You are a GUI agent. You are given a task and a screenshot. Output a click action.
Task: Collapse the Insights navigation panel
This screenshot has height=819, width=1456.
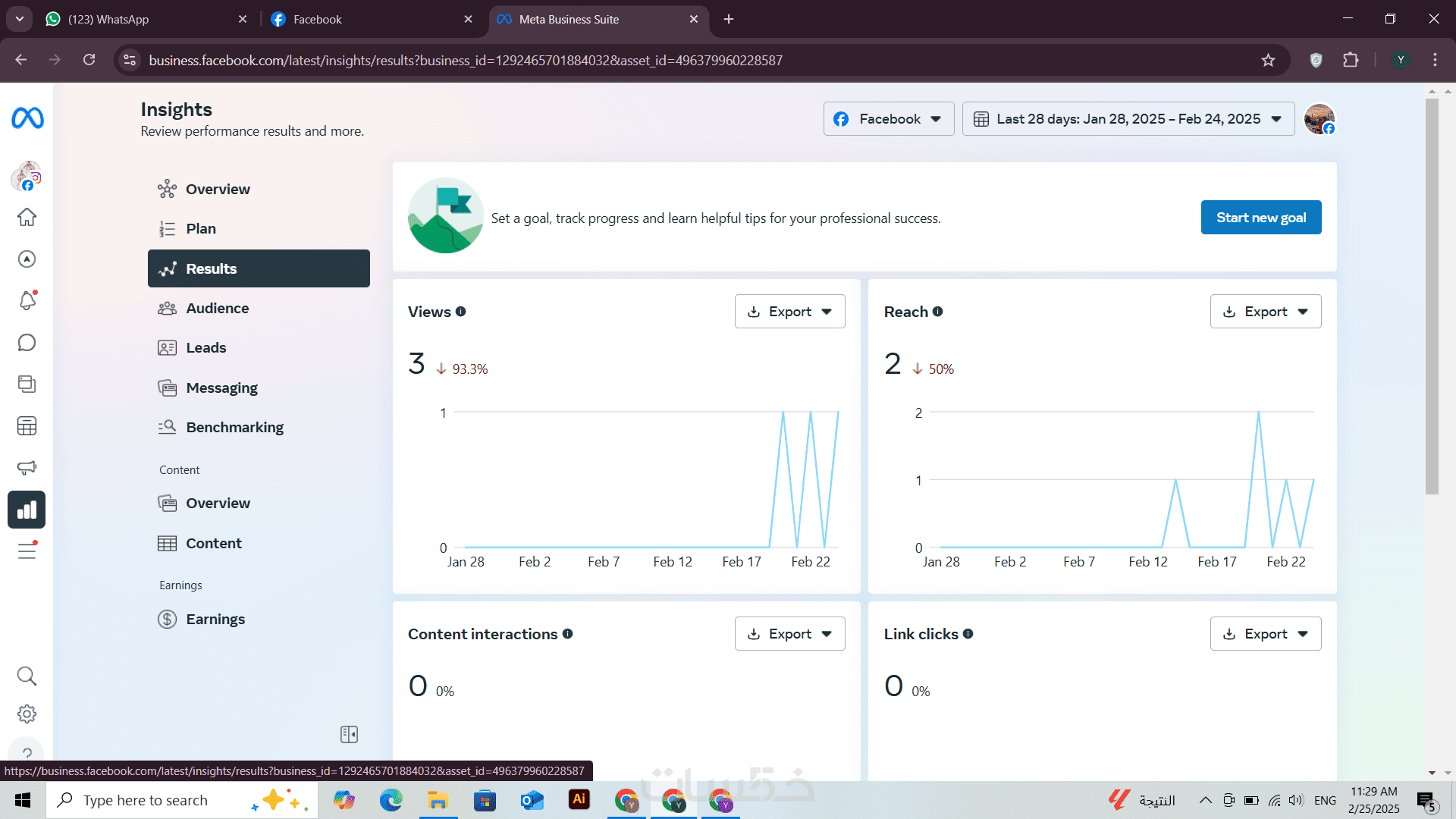tap(349, 734)
